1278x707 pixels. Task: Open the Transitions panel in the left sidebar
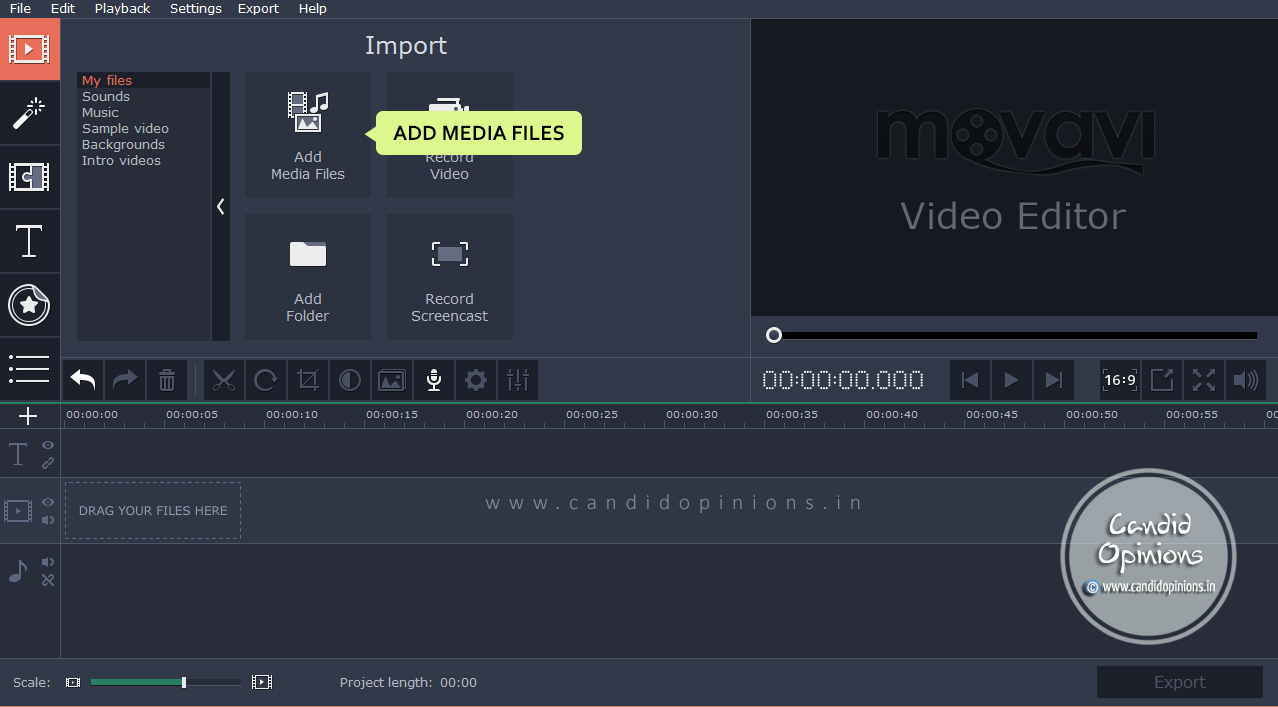[x=29, y=177]
